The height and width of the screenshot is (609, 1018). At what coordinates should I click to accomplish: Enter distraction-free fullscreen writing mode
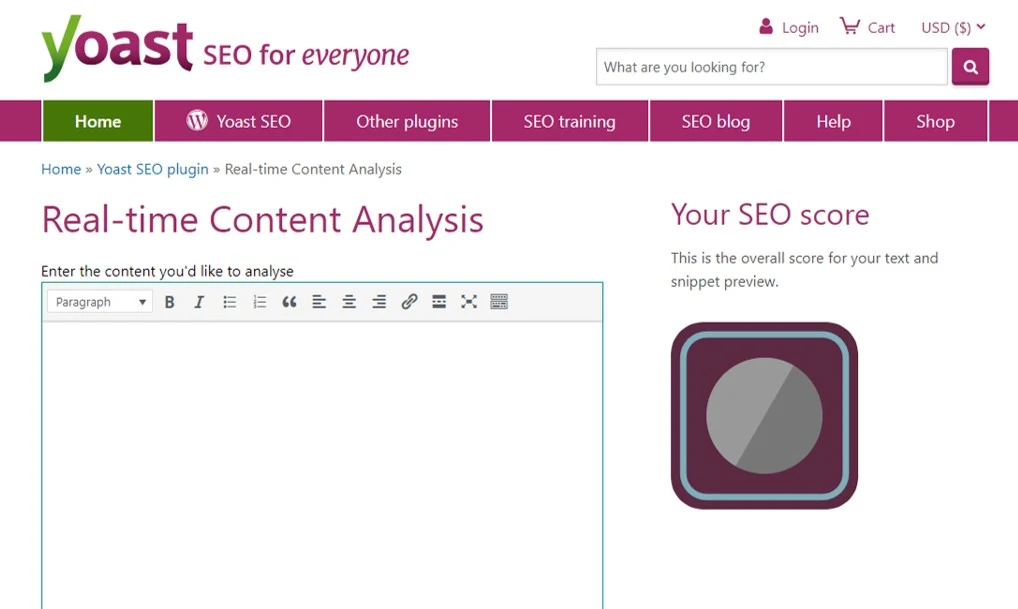pos(469,301)
